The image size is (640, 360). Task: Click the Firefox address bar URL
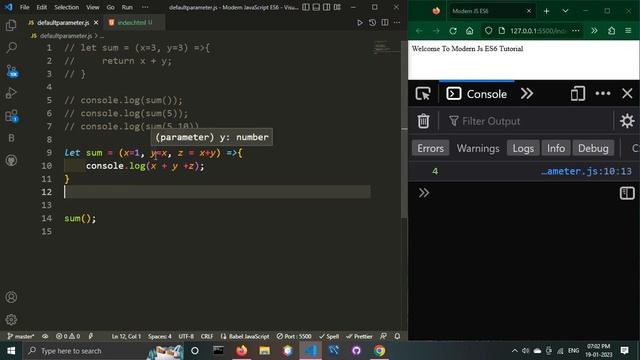pos(537,31)
